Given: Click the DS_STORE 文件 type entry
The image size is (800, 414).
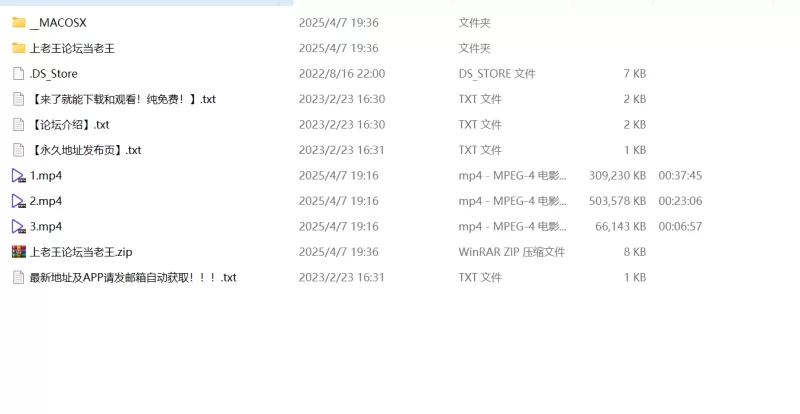Looking at the screenshot, I should (x=497, y=74).
